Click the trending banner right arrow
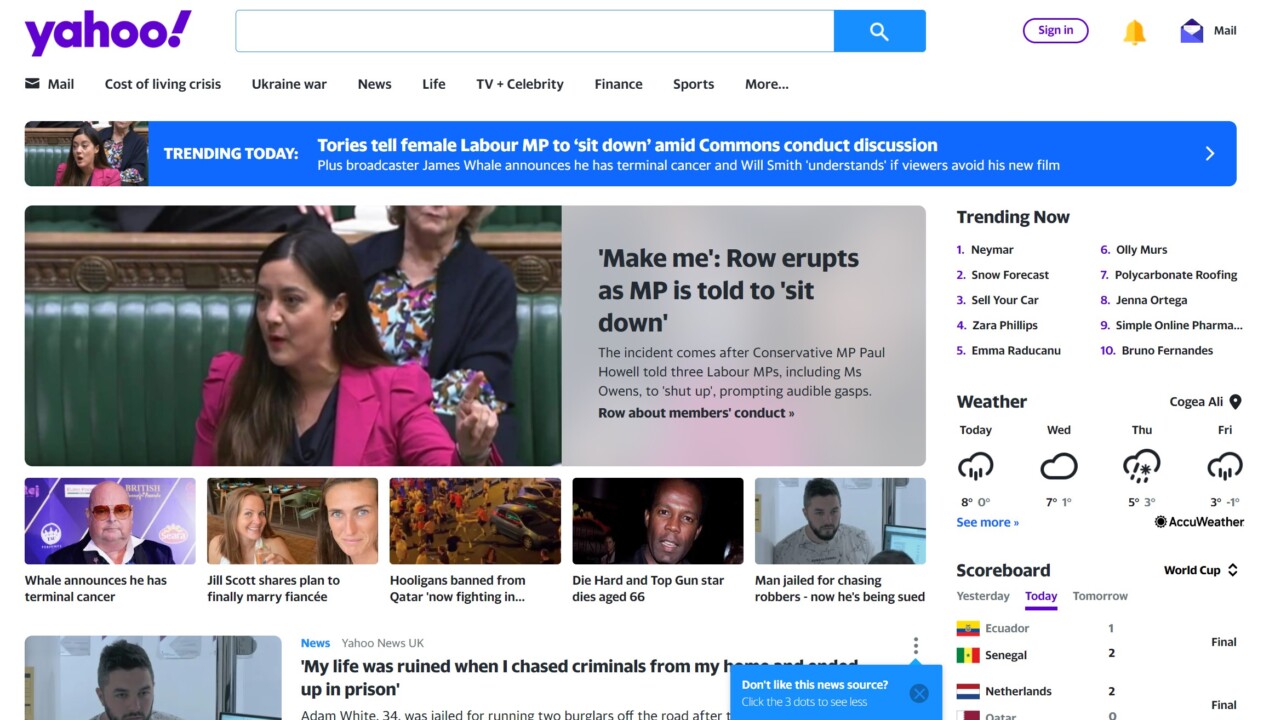Image resolution: width=1275 pixels, height=720 pixels. (1209, 154)
